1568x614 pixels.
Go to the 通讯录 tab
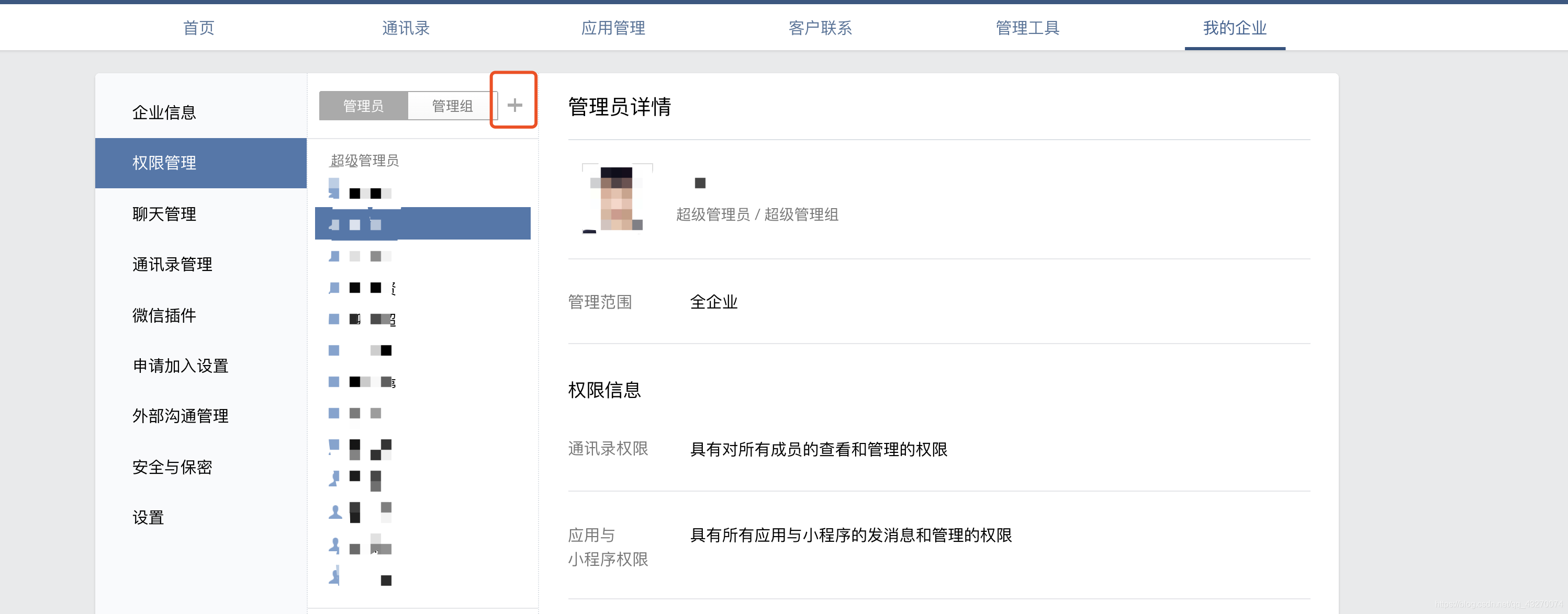pyautogui.click(x=406, y=28)
